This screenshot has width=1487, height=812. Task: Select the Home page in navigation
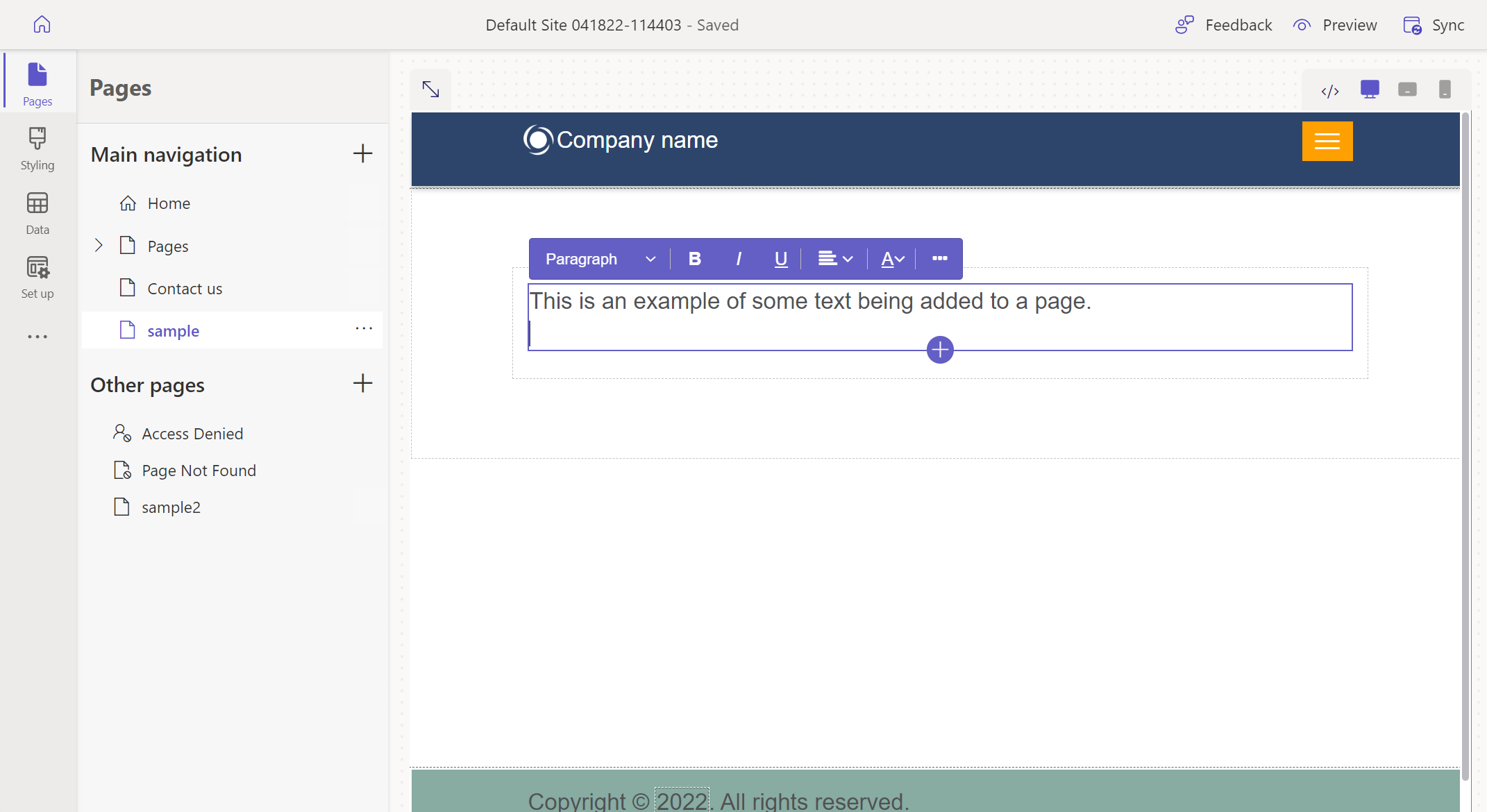pos(169,203)
